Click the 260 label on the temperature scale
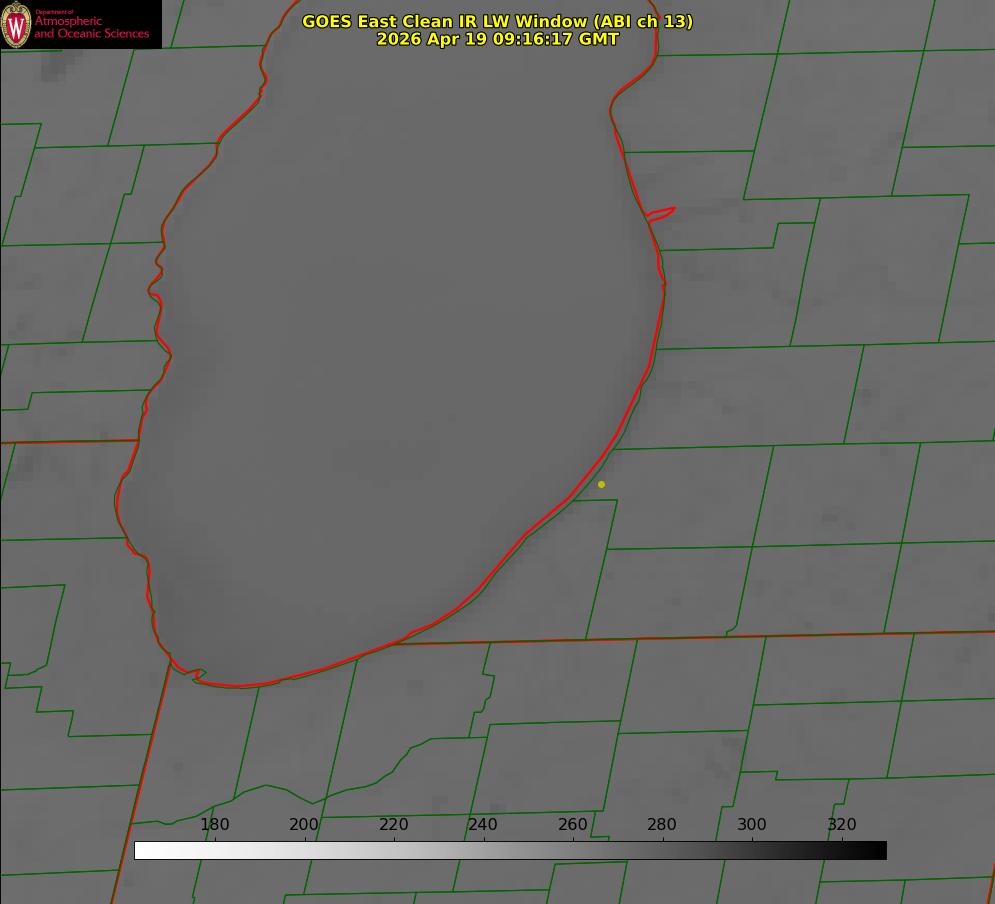 tap(572, 824)
